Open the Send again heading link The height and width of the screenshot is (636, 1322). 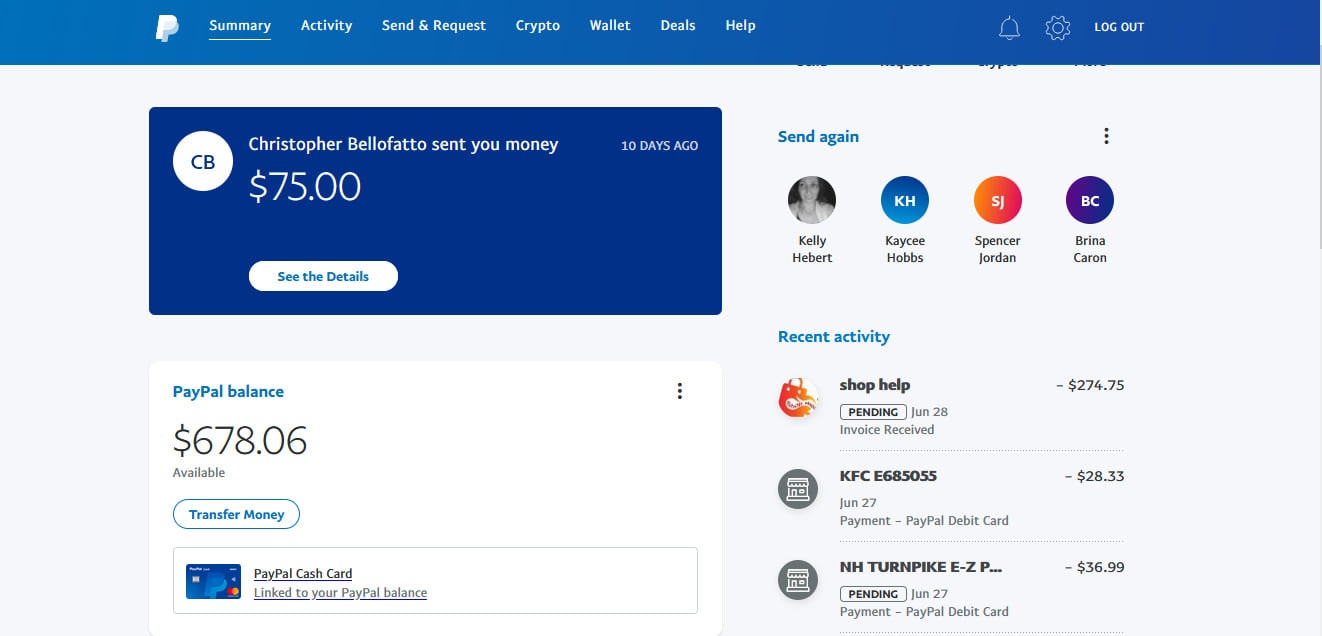(x=818, y=137)
